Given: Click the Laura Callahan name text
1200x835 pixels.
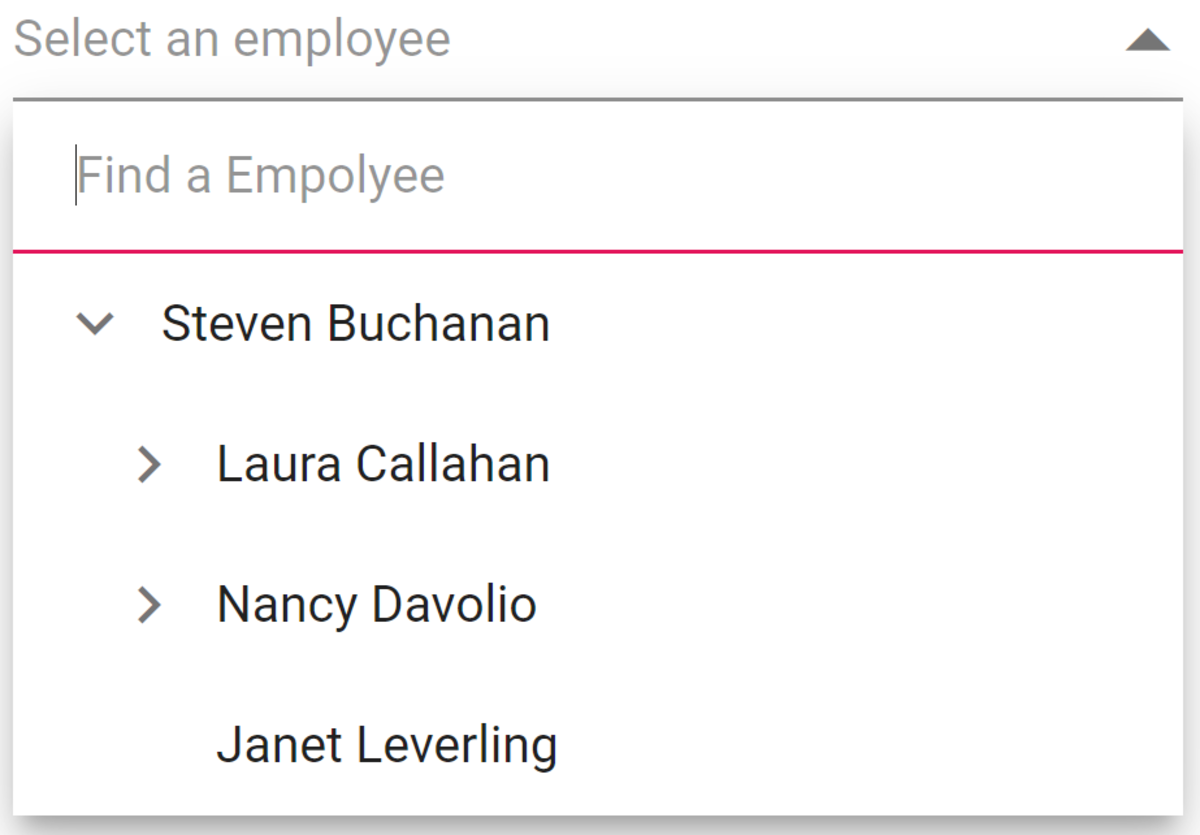Looking at the screenshot, I should click(x=383, y=465).
